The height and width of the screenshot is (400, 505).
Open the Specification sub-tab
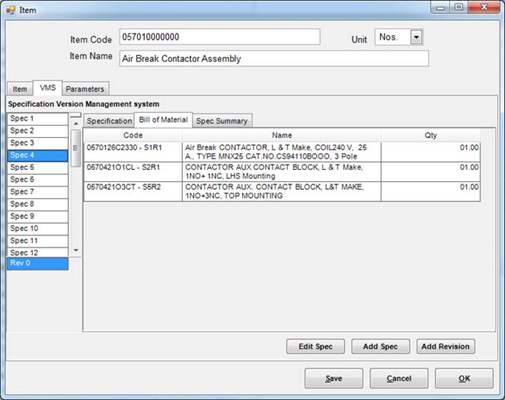(x=109, y=121)
